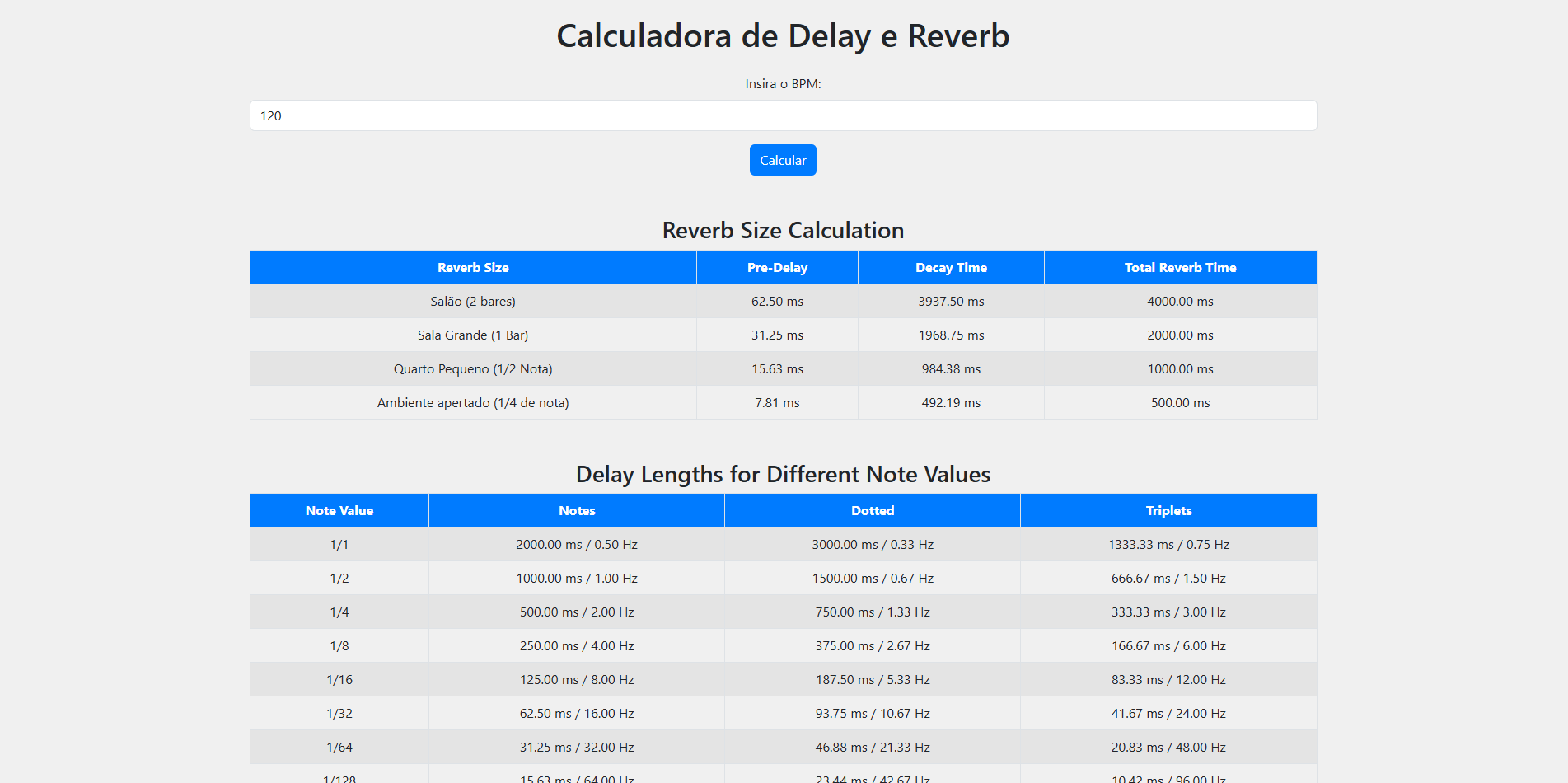Viewport: 1568px width, 783px height.
Task: Click the Total Reverb Time column header
Action: [1180, 267]
